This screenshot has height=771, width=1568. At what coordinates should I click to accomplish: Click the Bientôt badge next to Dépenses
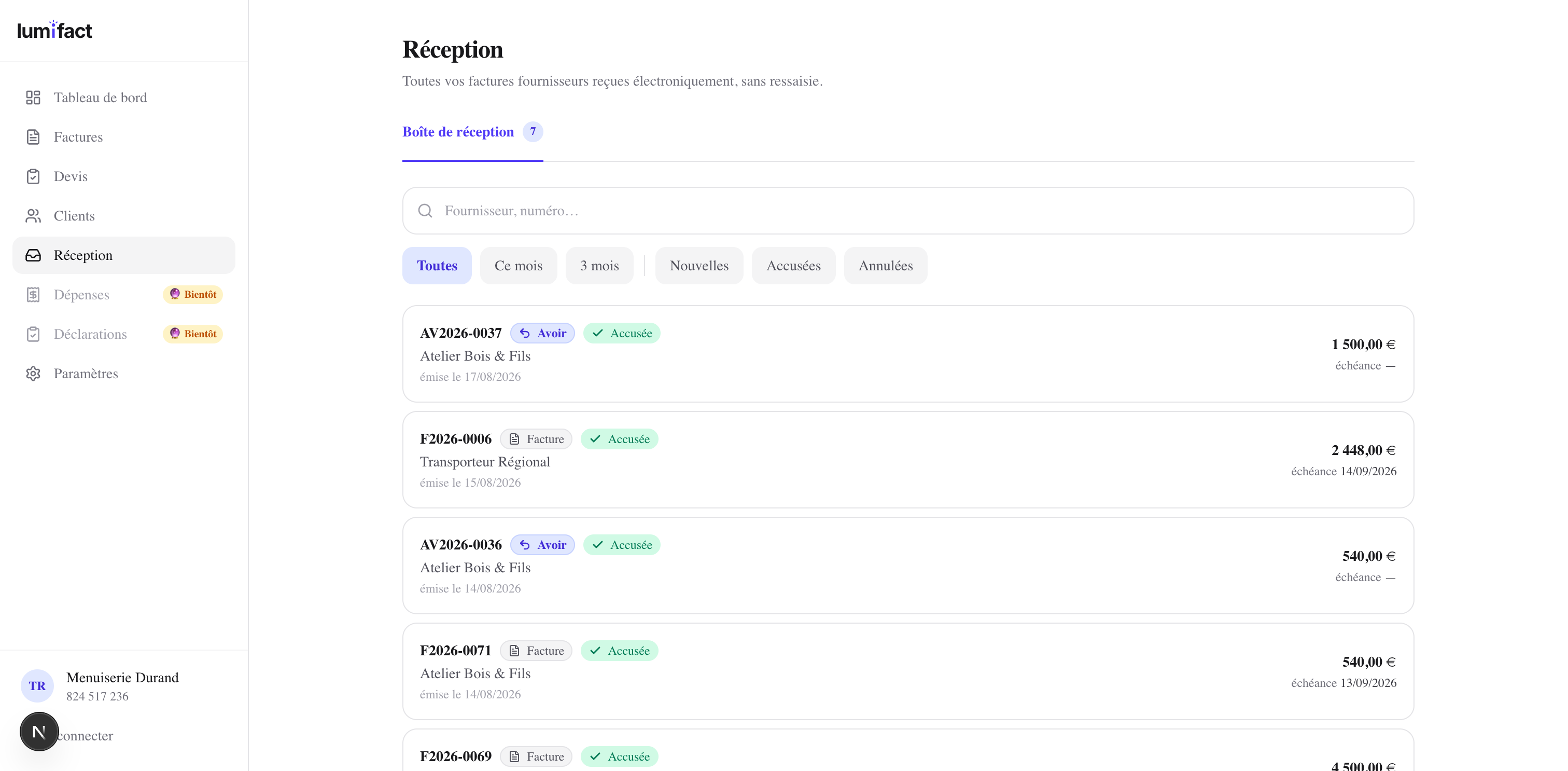[x=192, y=295]
